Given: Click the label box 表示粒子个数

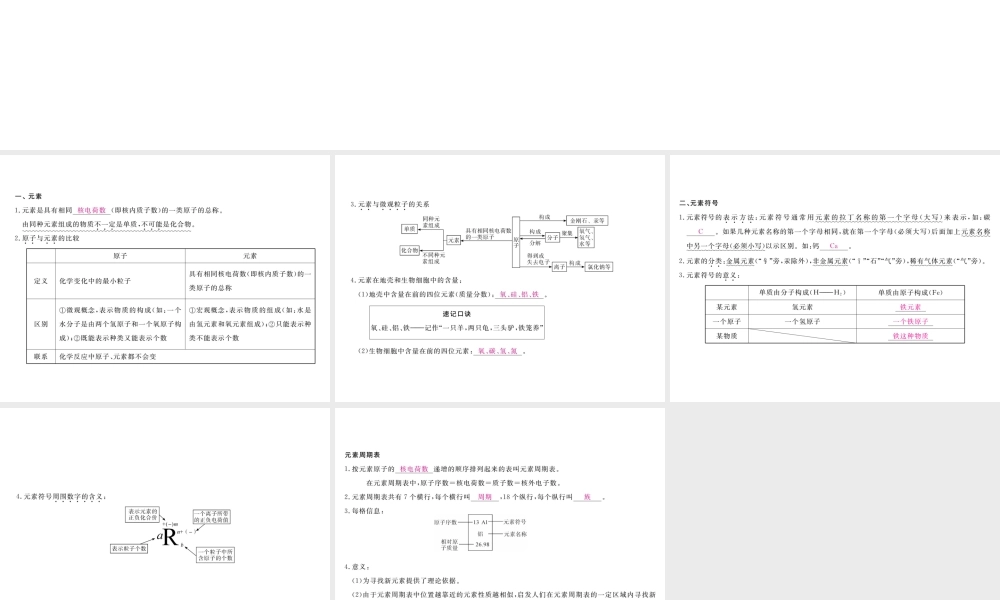Looking at the screenshot, I should coord(129,548).
